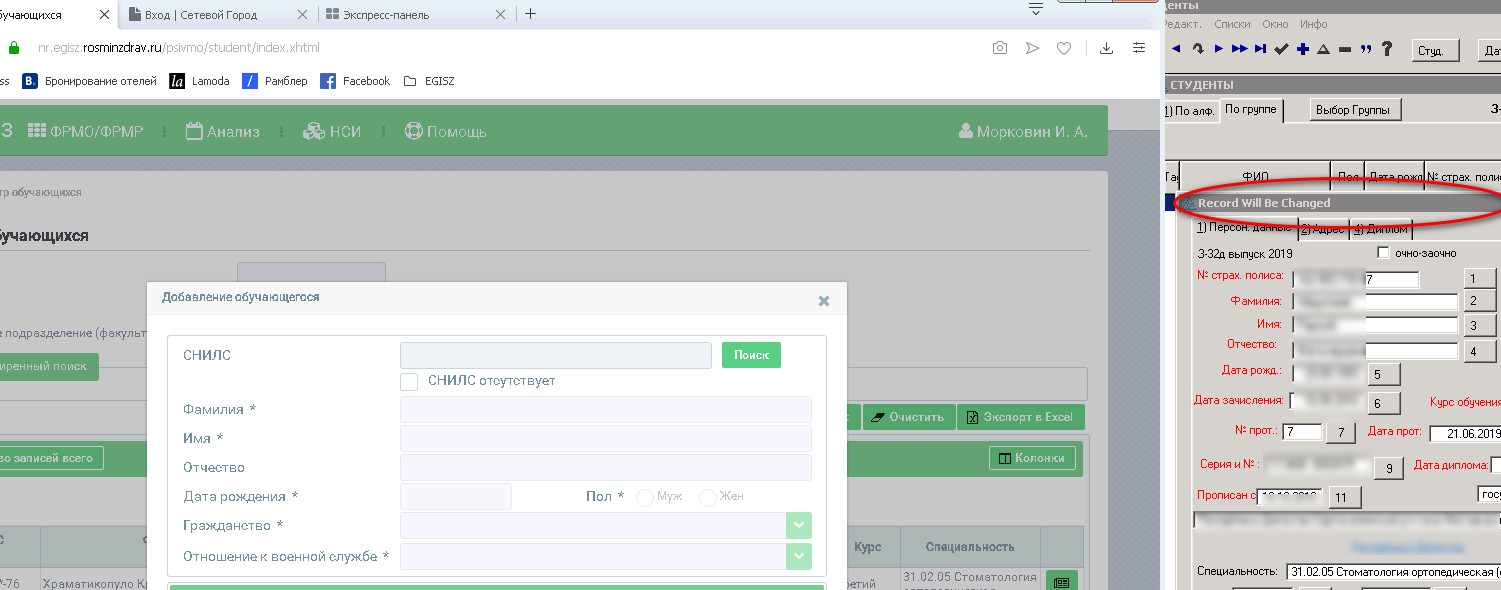Viewport: 1501px width, 590px height.
Task: Click the 'Выбор Группы' button
Action: pyautogui.click(x=1356, y=110)
